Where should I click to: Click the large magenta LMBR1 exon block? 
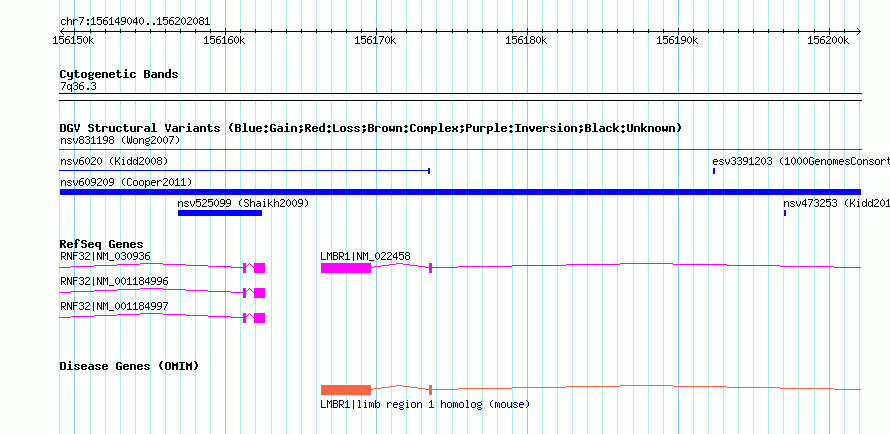pyautogui.click(x=346, y=268)
